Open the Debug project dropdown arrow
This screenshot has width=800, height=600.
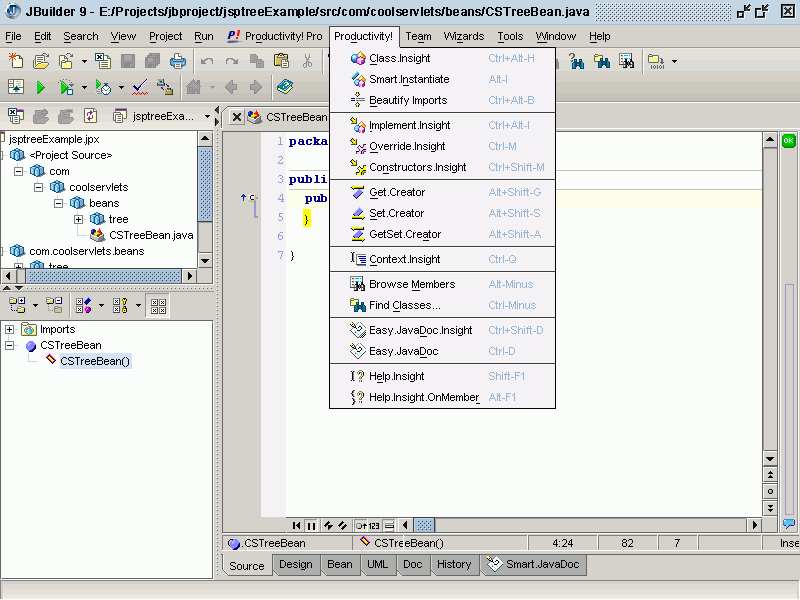tap(84, 88)
